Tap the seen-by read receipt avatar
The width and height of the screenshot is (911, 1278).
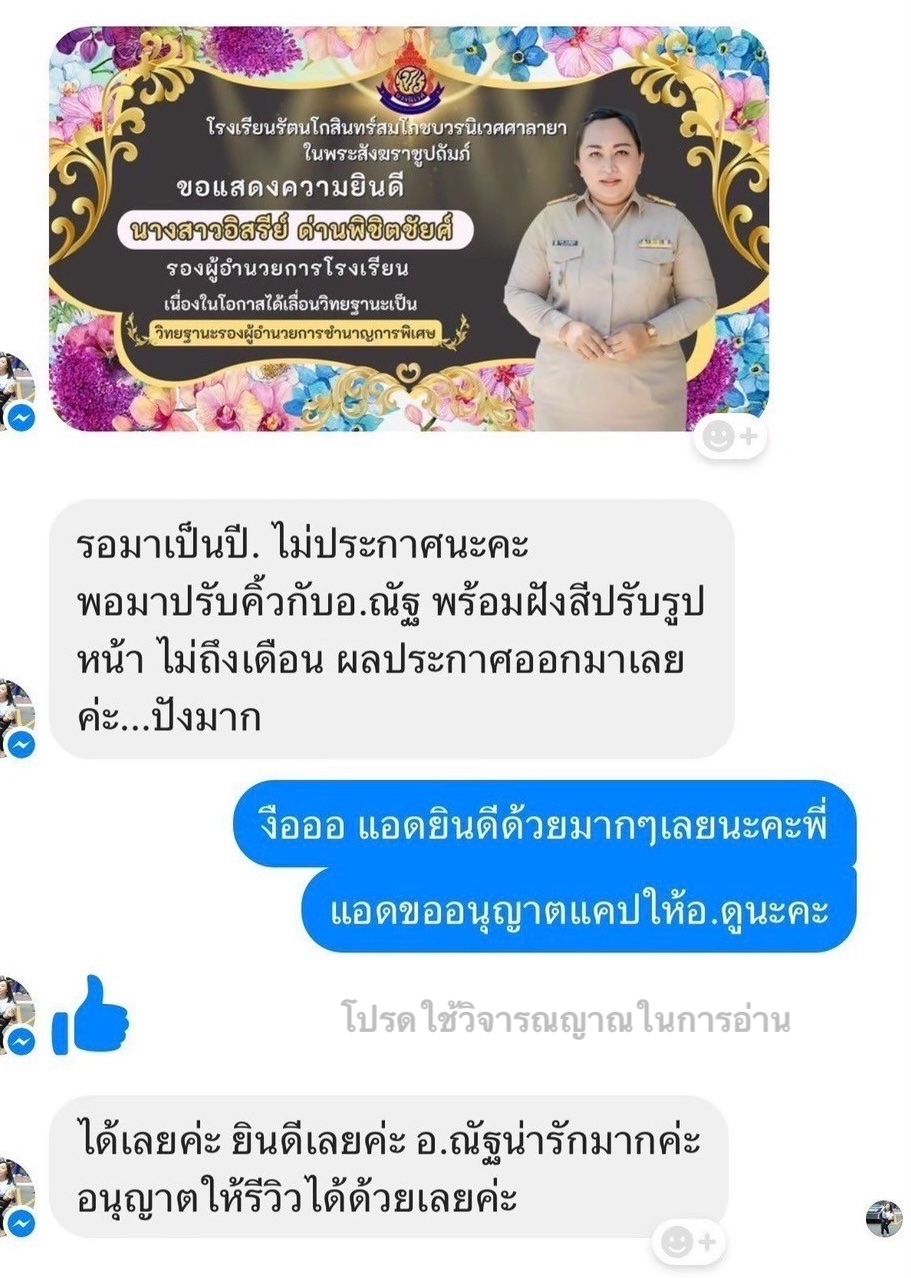(x=883, y=1218)
